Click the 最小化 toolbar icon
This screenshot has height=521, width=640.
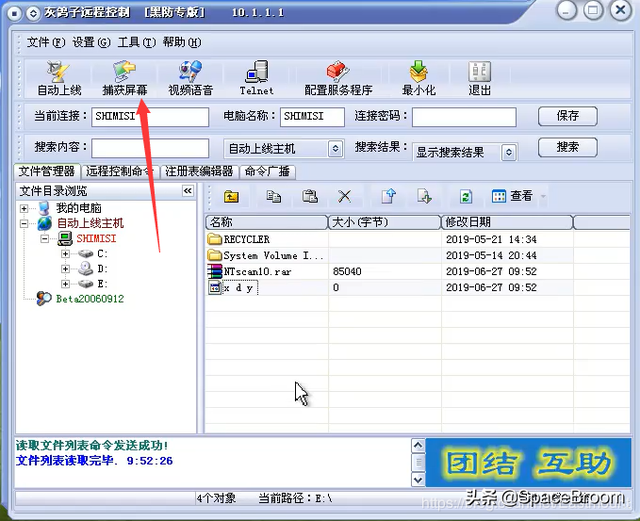click(x=419, y=79)
